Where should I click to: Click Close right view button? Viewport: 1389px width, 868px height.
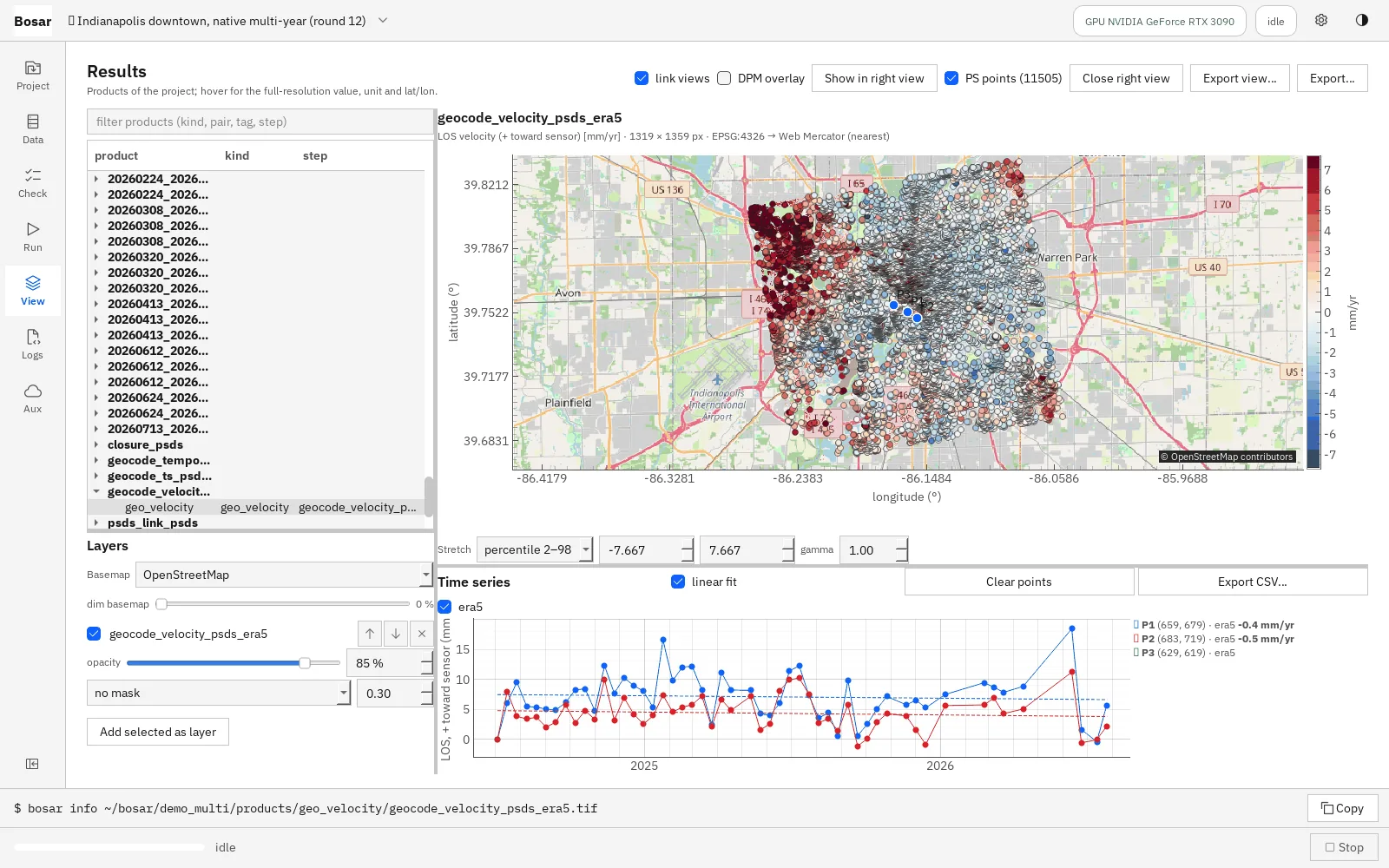pos(1126,78)
